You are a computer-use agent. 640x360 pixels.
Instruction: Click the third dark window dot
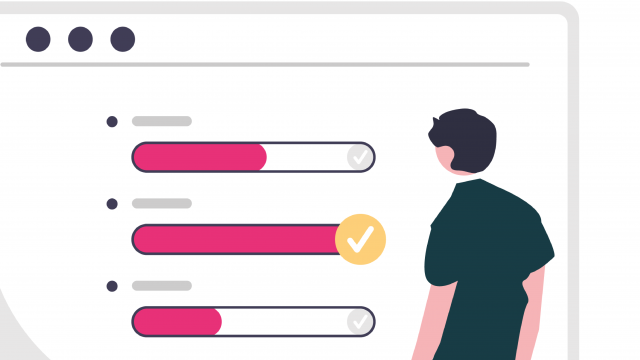122,39
